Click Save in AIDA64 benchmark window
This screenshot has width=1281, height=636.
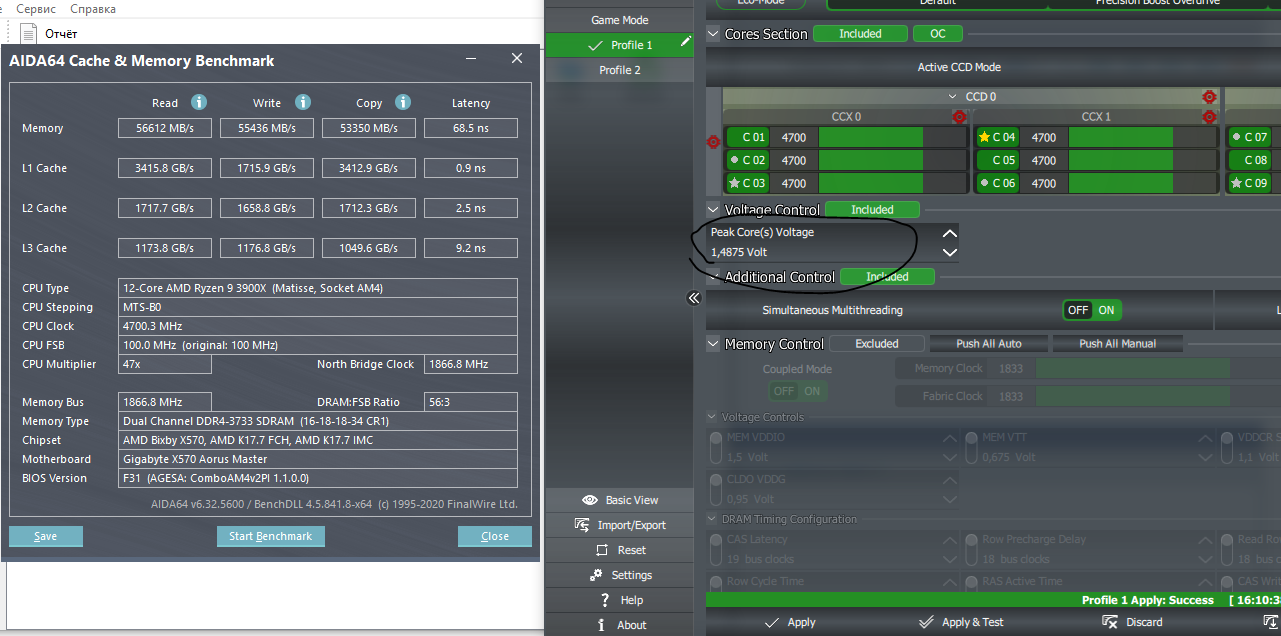46,536
